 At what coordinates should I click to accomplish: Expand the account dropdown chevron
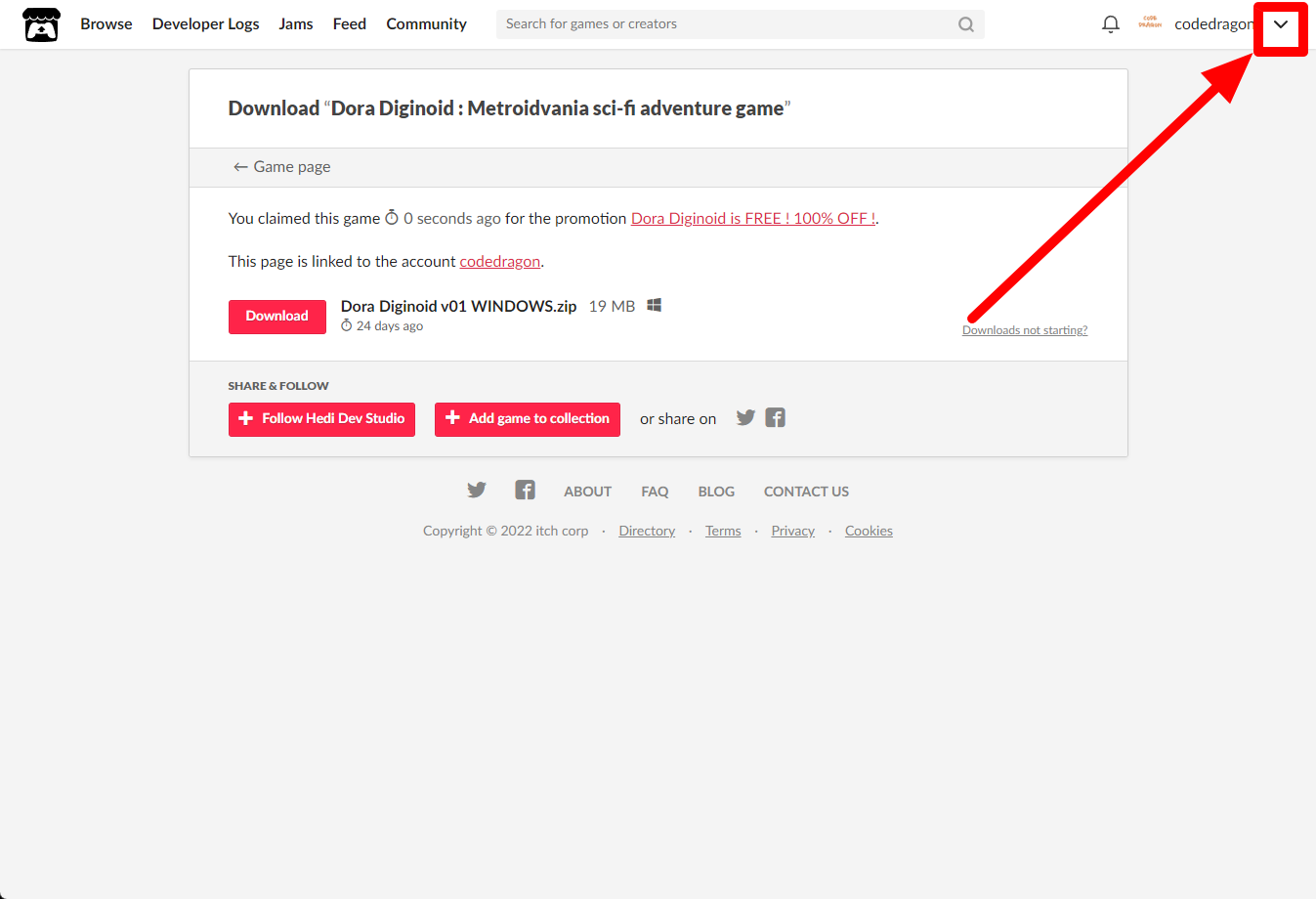(x=1281, y=25)
